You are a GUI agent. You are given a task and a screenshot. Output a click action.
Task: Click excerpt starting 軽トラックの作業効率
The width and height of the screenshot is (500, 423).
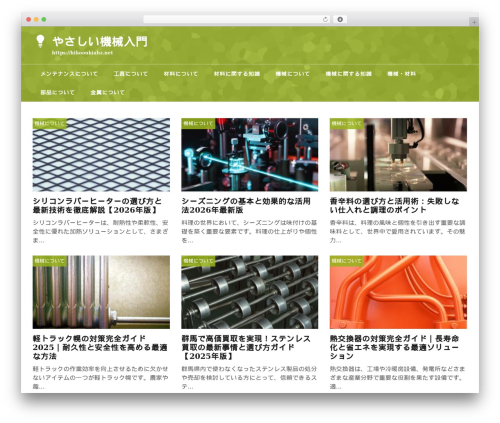[101, 378]
